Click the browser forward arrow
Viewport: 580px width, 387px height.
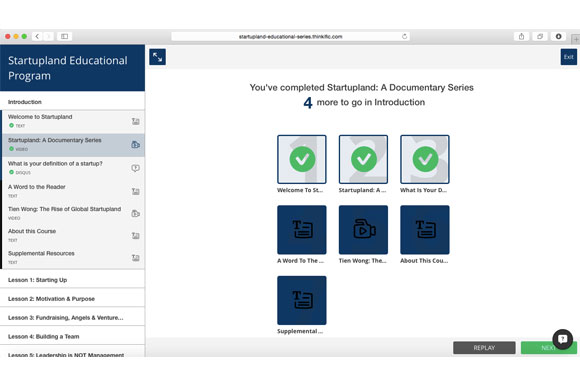pos(48,36)
